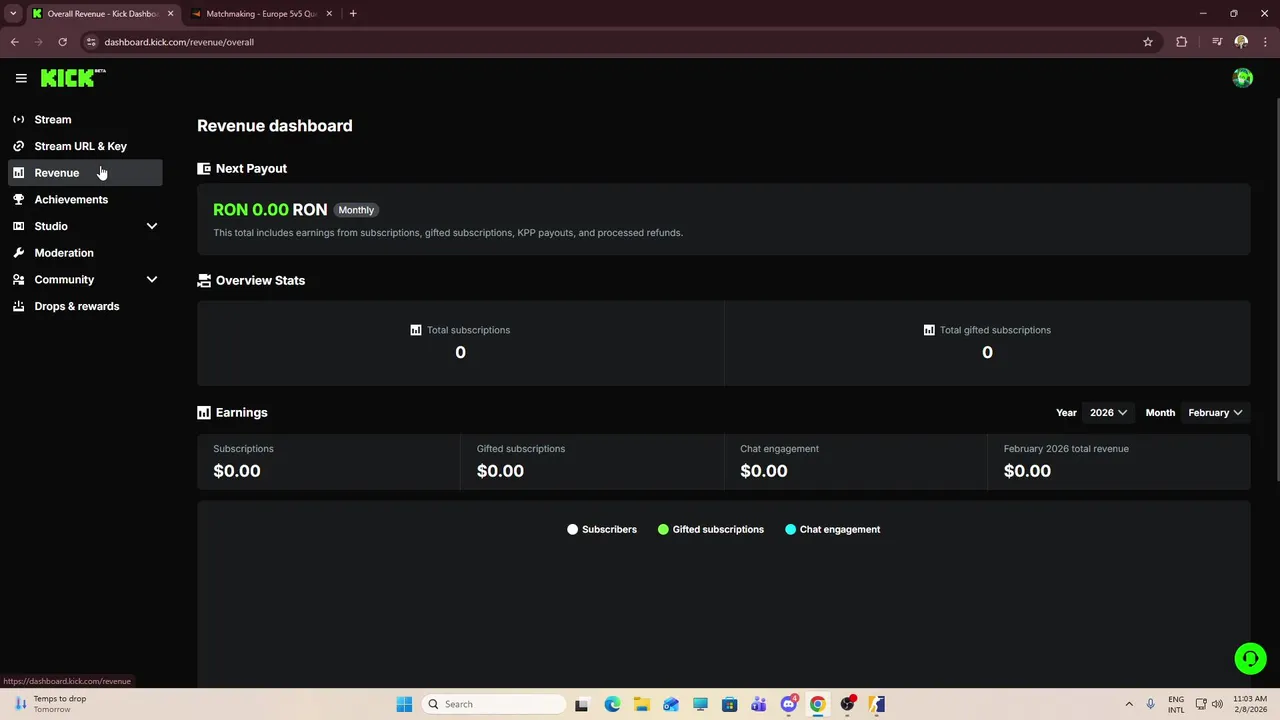Open Microsoft Edge from taskbar

tap(612, 704)
